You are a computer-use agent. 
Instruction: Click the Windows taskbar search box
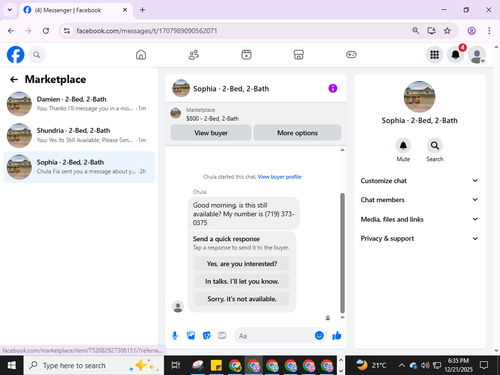94,365
